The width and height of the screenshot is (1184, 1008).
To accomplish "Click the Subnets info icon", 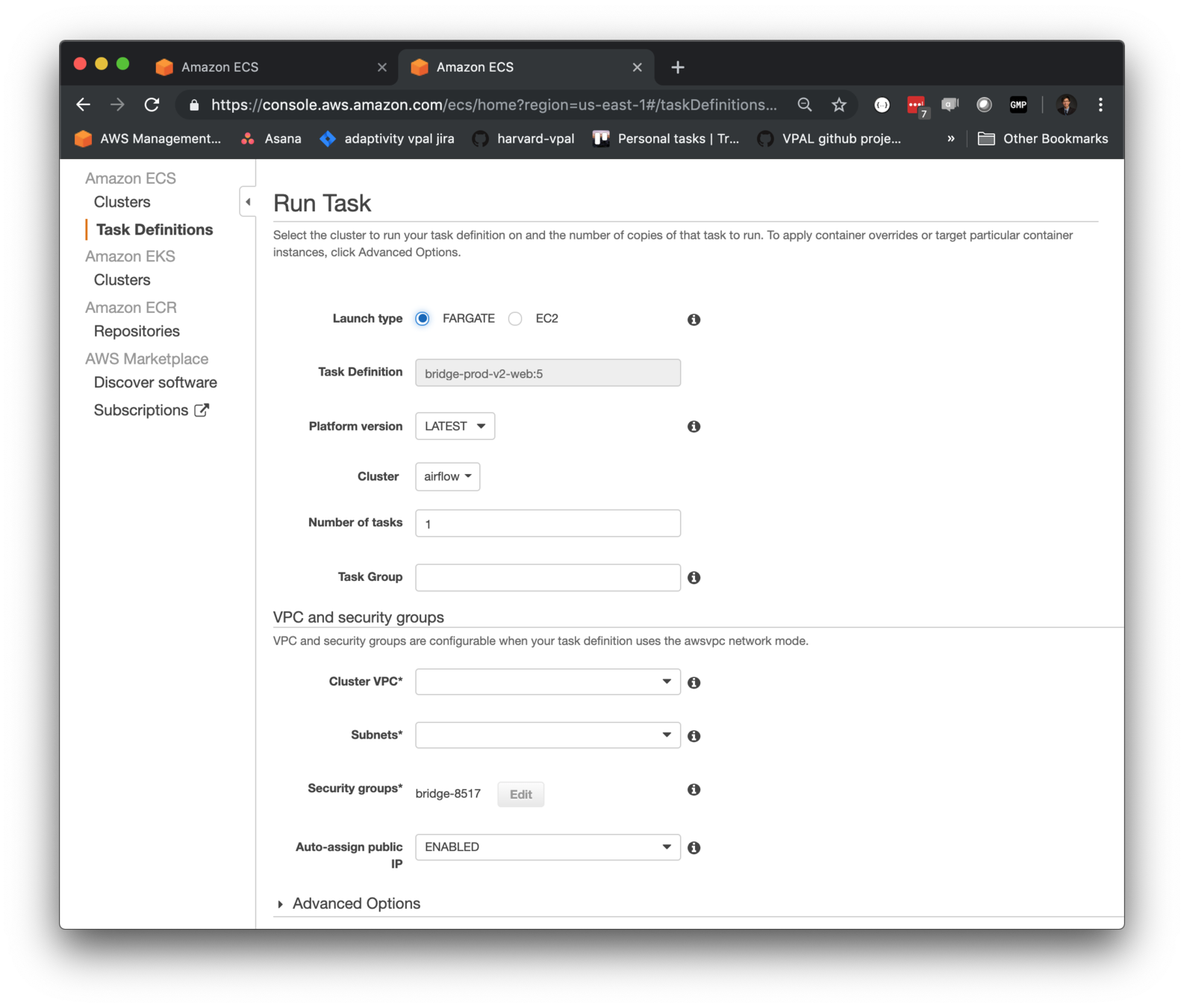I will tap(694, 736).
